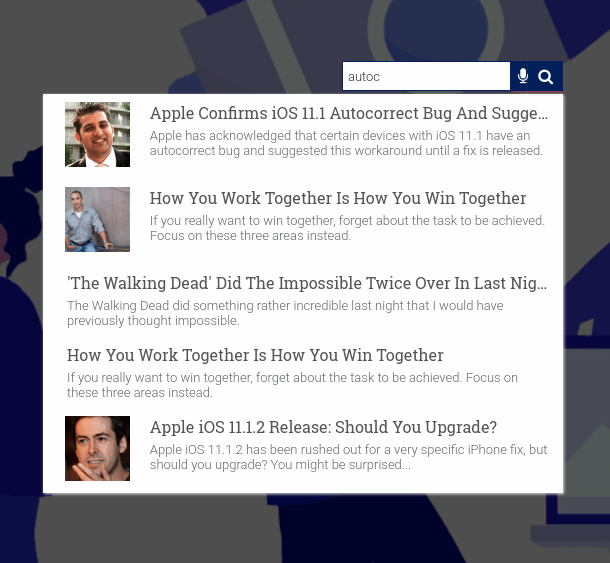Click the microphone voice search icon
The image size is (610, 563).
(523, 76)
